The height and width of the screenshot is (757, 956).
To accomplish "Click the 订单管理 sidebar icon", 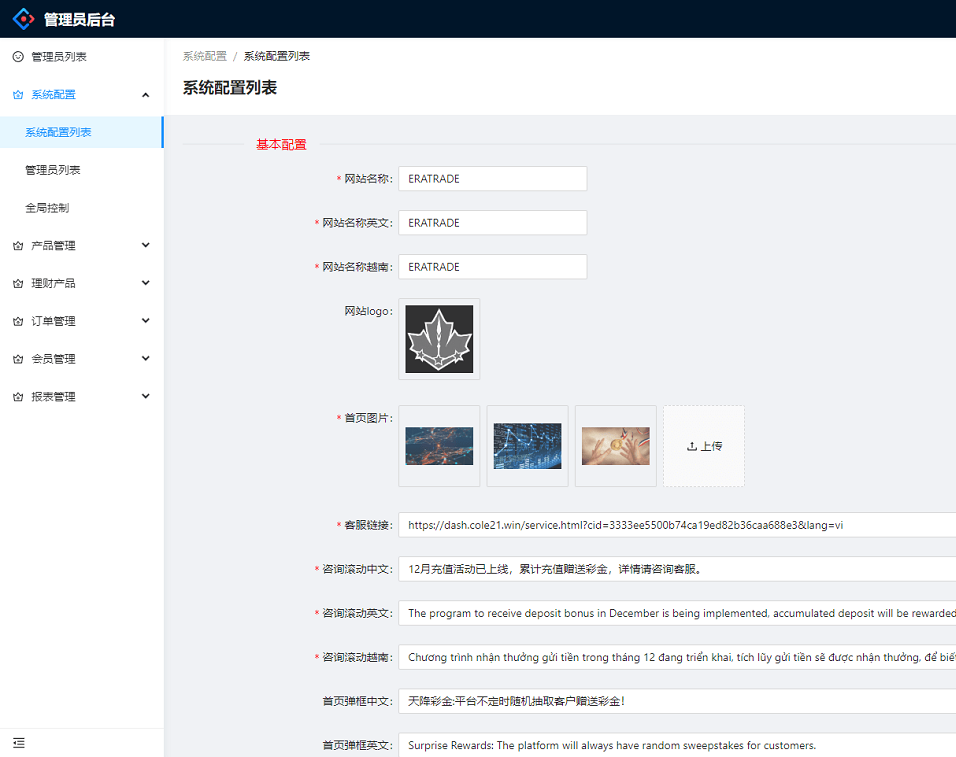I will 18,322.
